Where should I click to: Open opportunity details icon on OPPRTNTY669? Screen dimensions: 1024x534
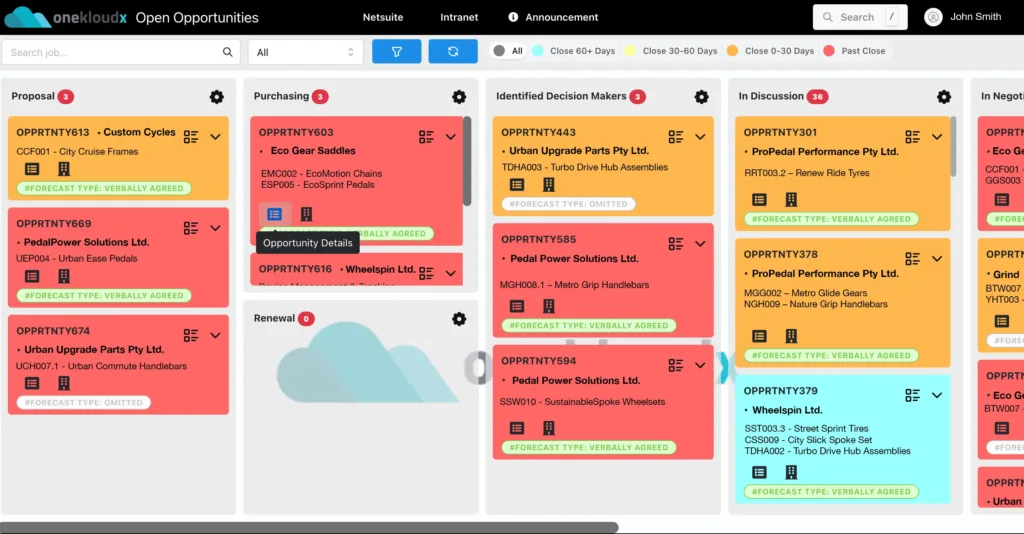pos(32,276)
